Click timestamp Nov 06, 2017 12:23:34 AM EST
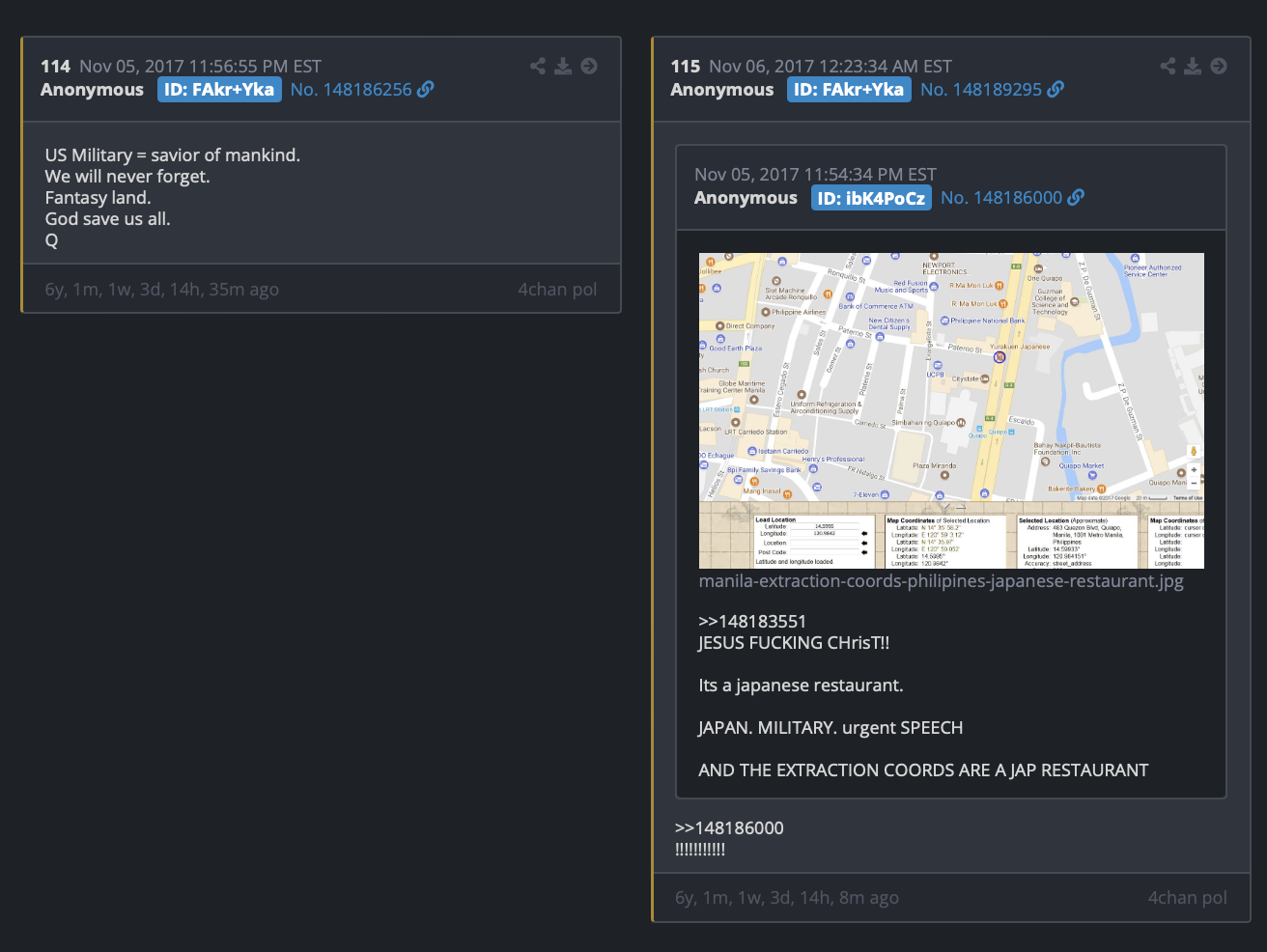The width and height of the screenshot is (1267, 952). (831, 67)
